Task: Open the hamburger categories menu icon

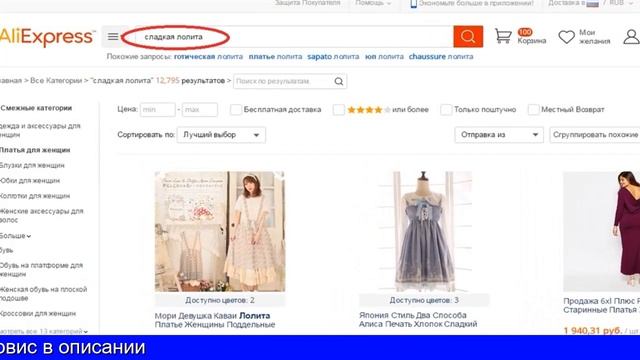Action: tap(113, 37)
